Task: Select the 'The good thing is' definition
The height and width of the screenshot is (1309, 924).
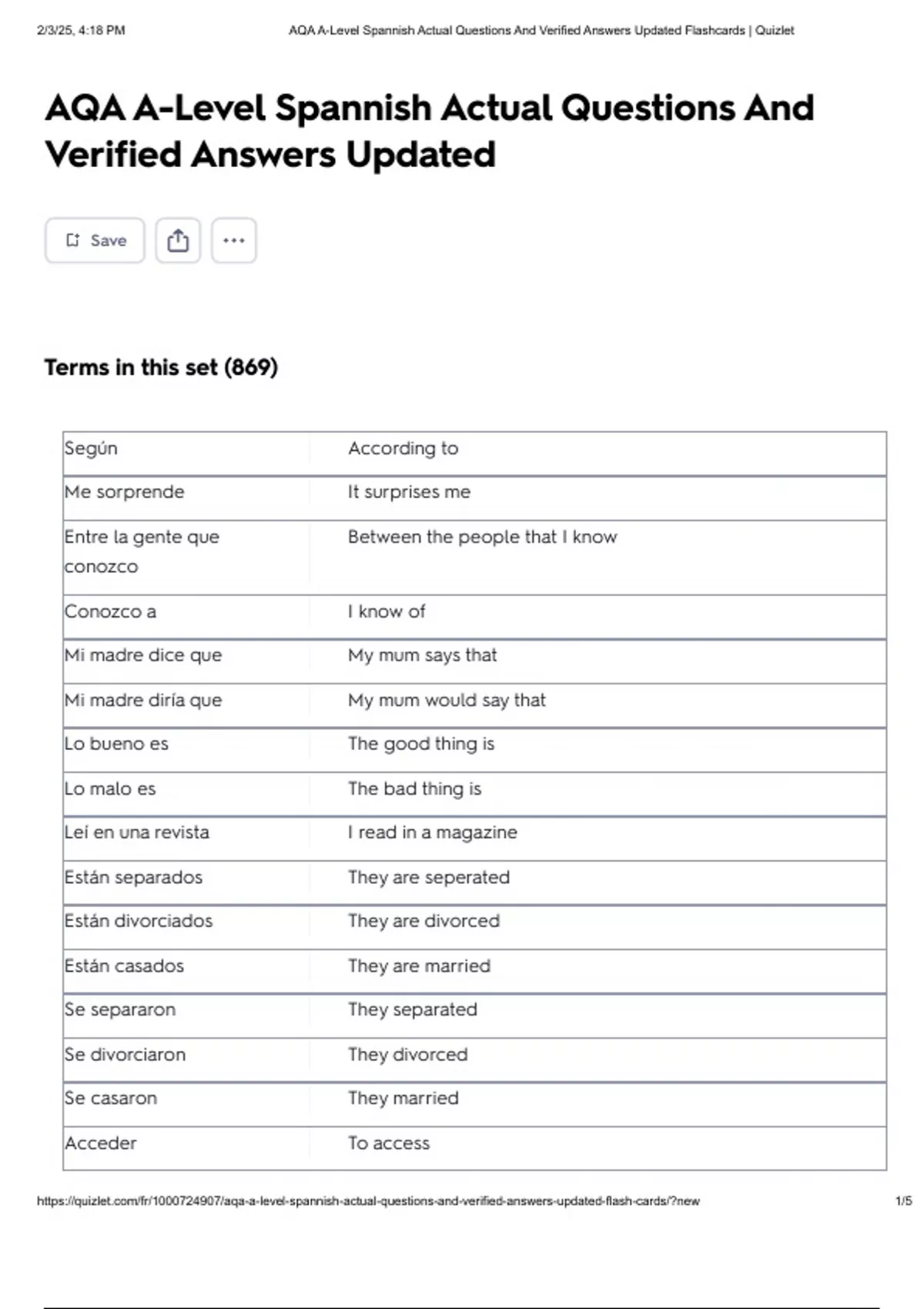Action: click(421, 744)
